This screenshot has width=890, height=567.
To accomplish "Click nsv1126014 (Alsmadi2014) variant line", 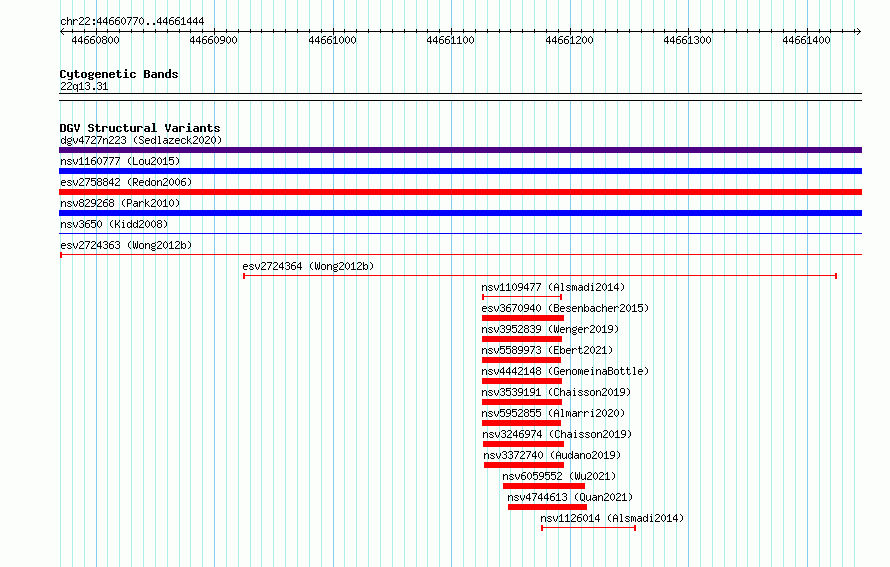I will [589, 528].
